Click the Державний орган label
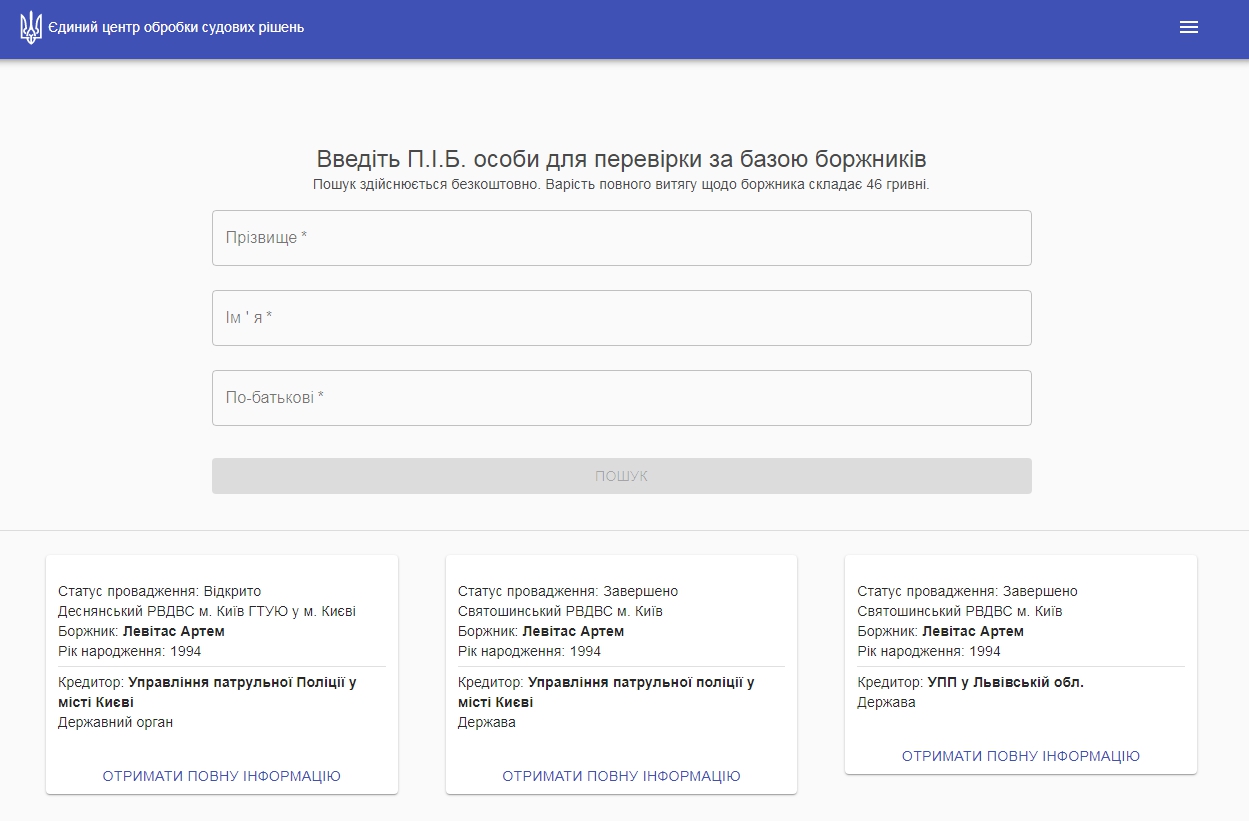 (115, 722)
